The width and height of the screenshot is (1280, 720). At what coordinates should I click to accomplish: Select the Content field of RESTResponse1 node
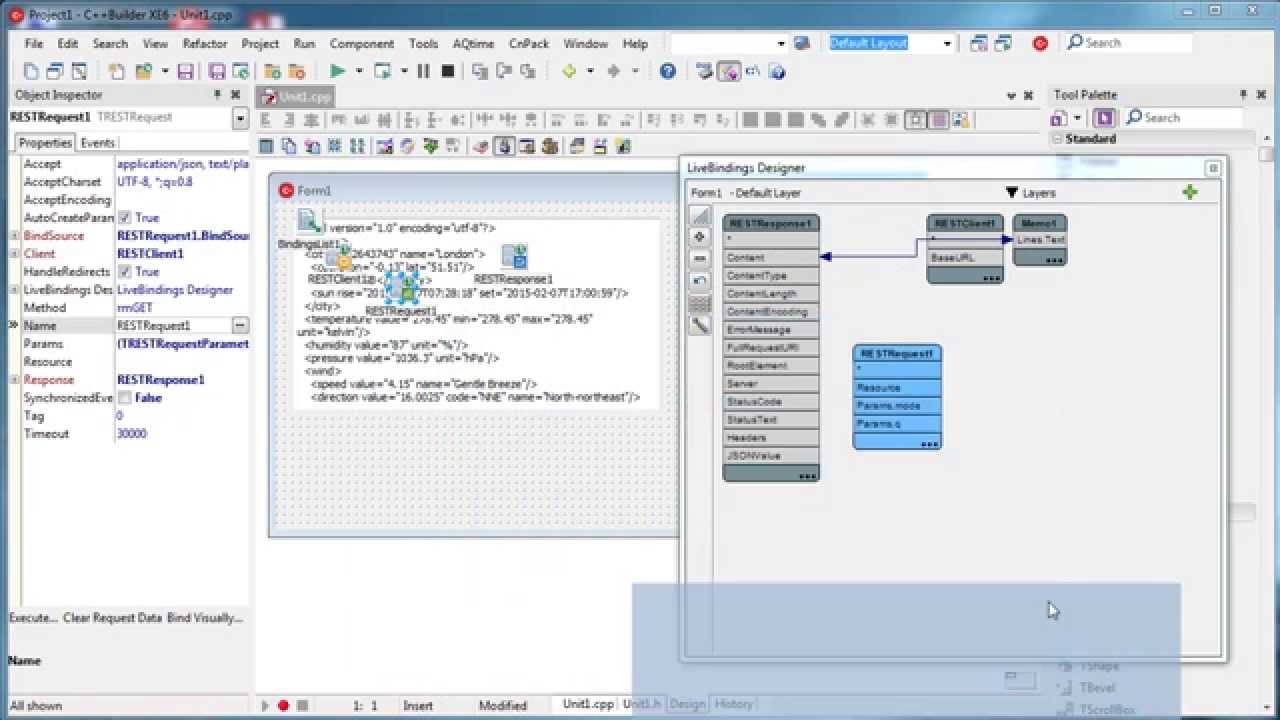771,258
